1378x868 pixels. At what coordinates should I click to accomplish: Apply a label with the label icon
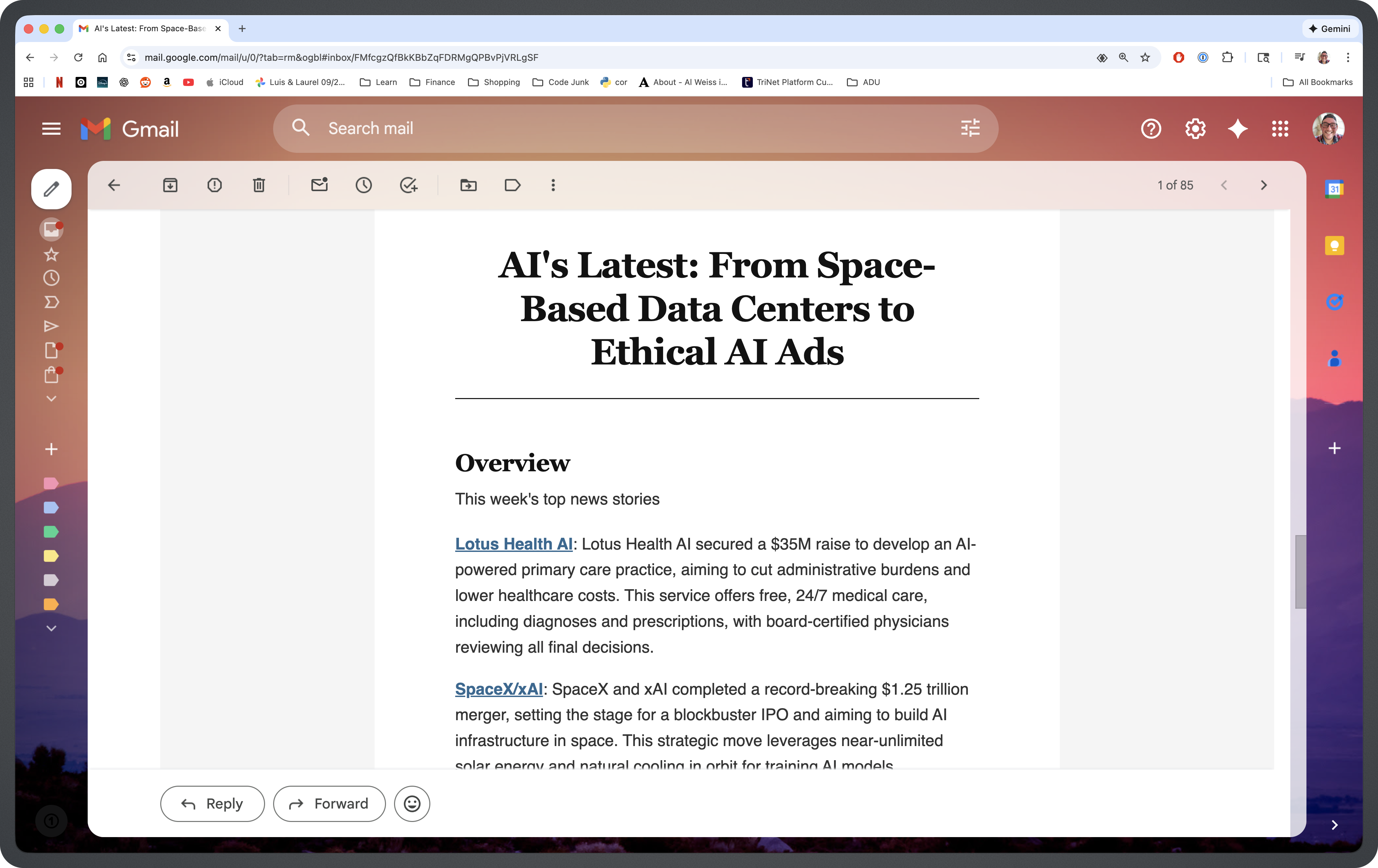(512, 185)
